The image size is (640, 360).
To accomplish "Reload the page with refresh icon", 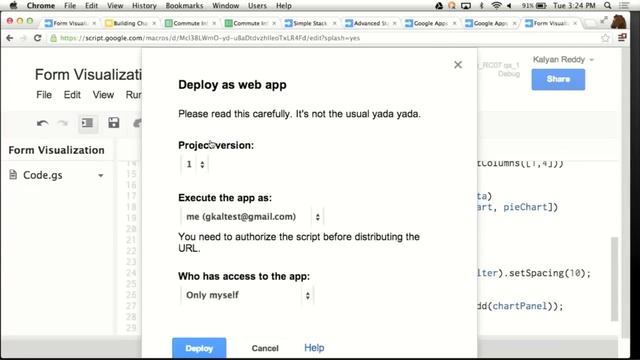I will coord(38,38).
